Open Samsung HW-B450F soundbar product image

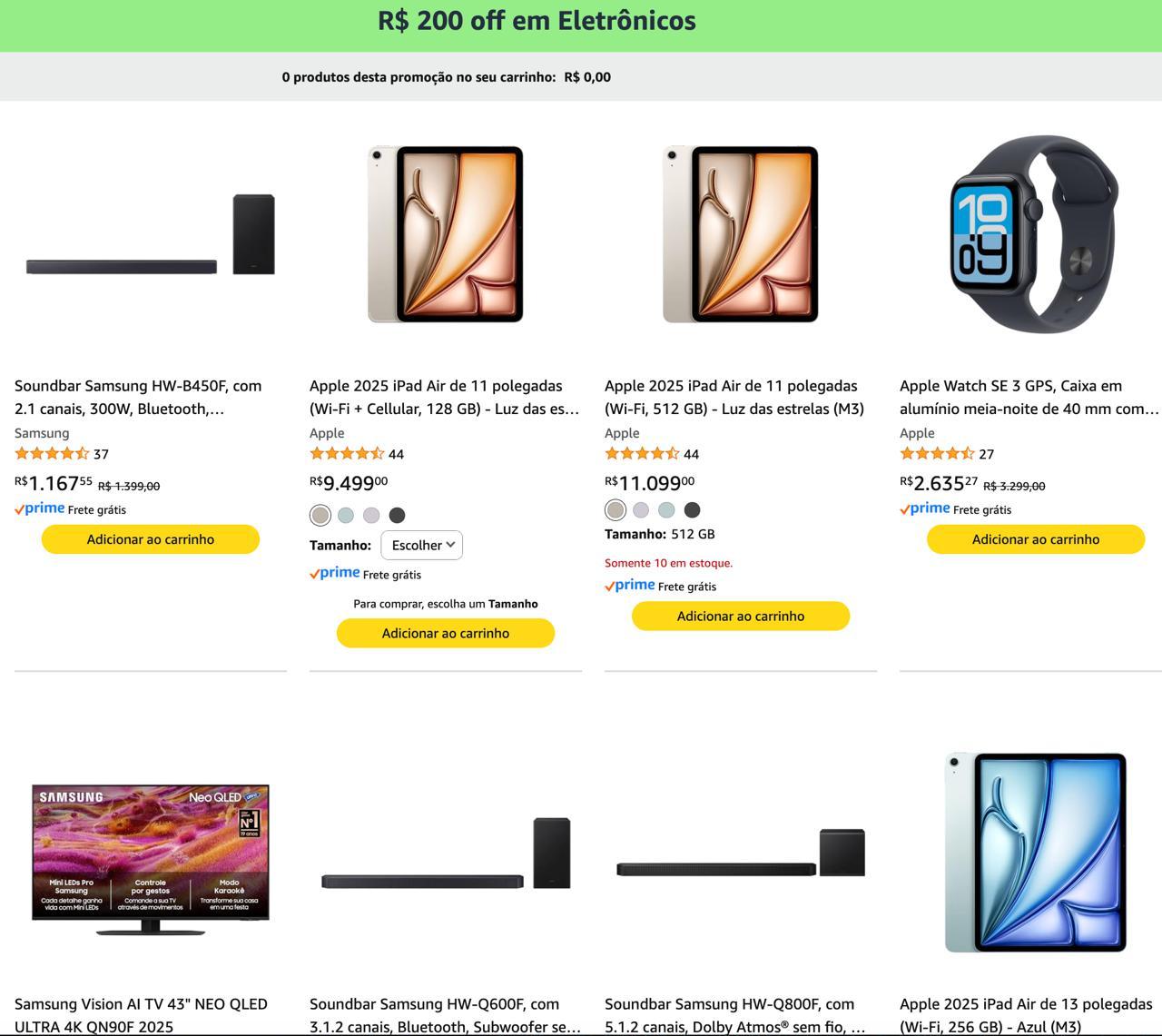[x=151, y=234]
